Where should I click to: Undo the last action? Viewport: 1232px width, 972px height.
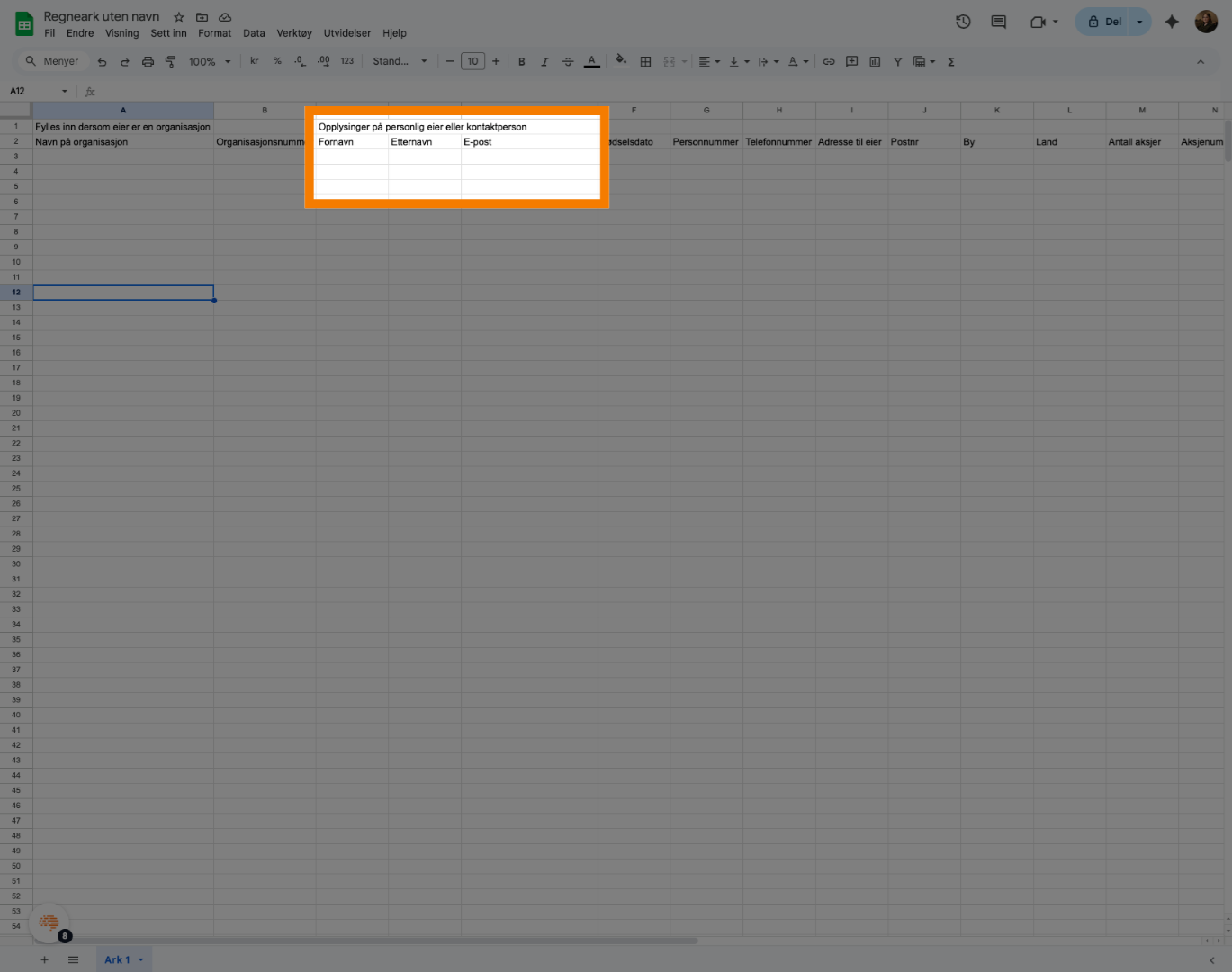[102, 61]
